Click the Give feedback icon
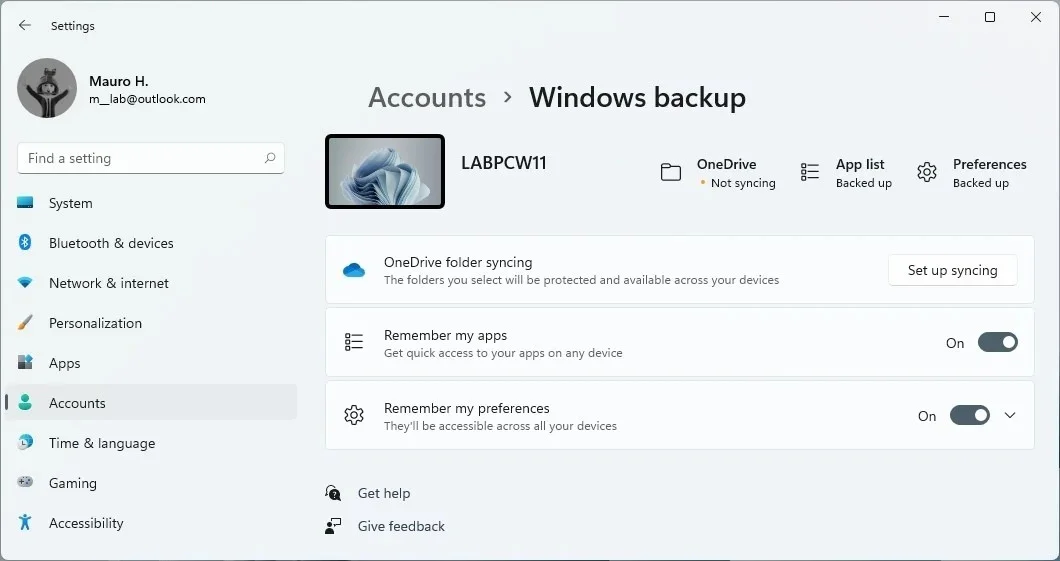This screenshot has width=1060, height=561. point(333,526)
